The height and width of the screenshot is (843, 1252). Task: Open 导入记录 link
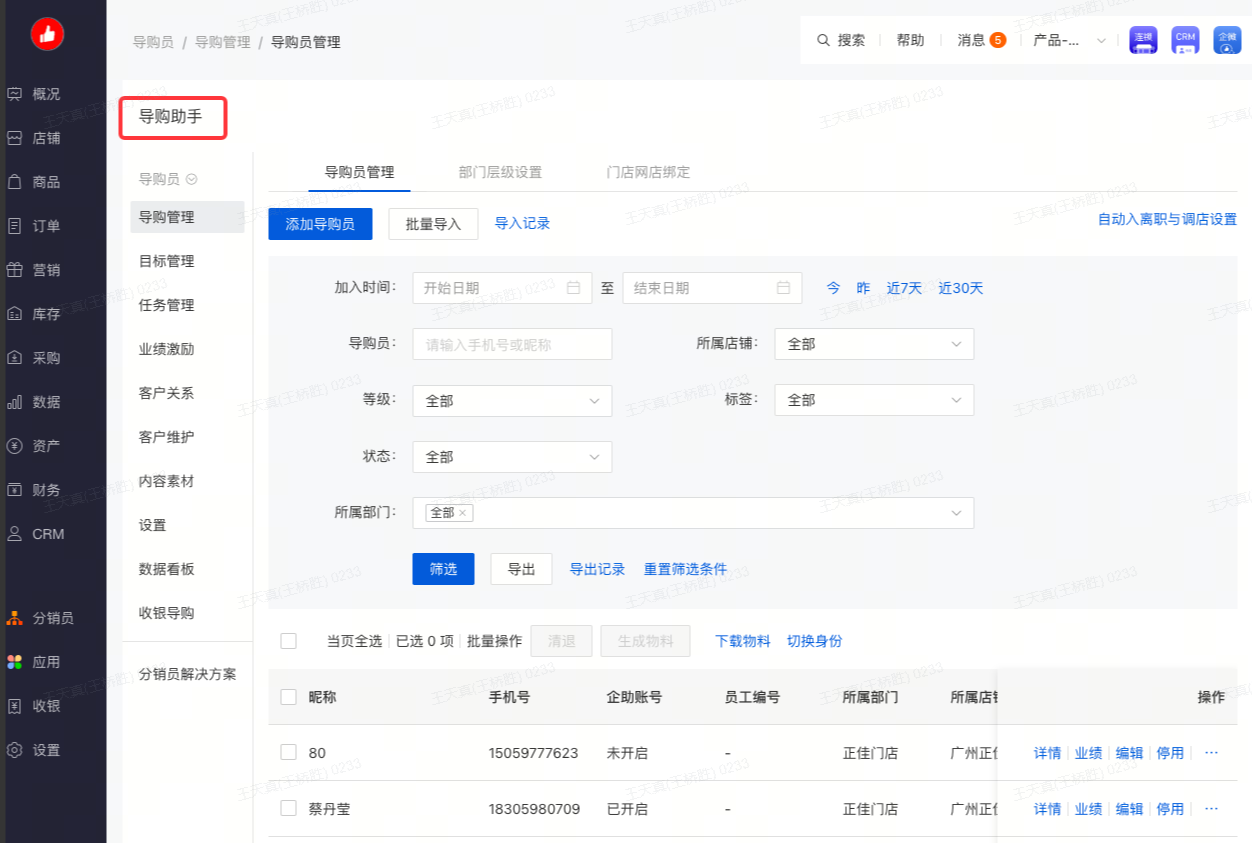[522, 224]
